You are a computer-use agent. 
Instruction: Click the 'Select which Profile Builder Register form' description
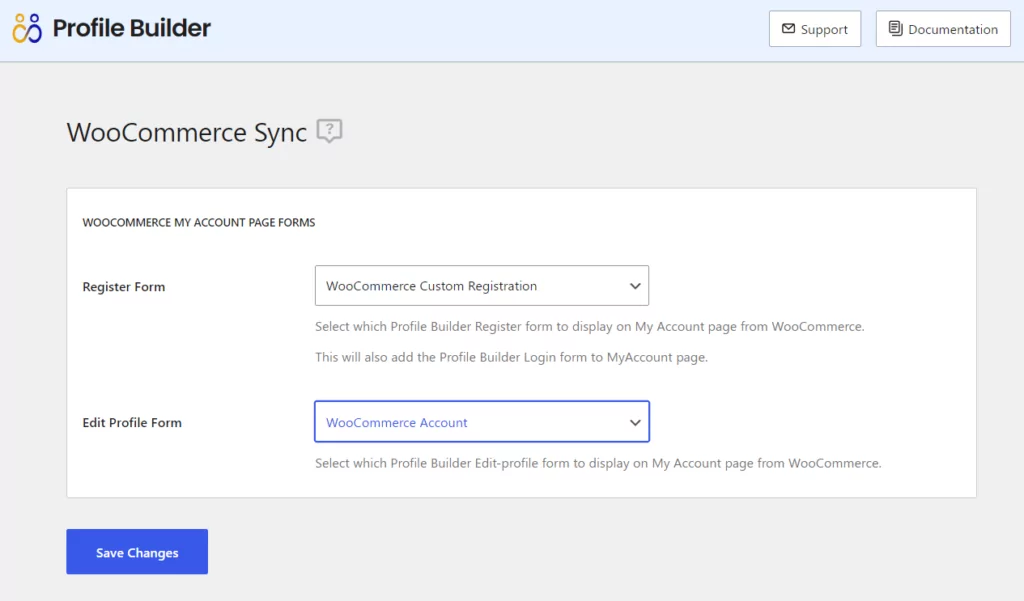click(x=590, y=327)
